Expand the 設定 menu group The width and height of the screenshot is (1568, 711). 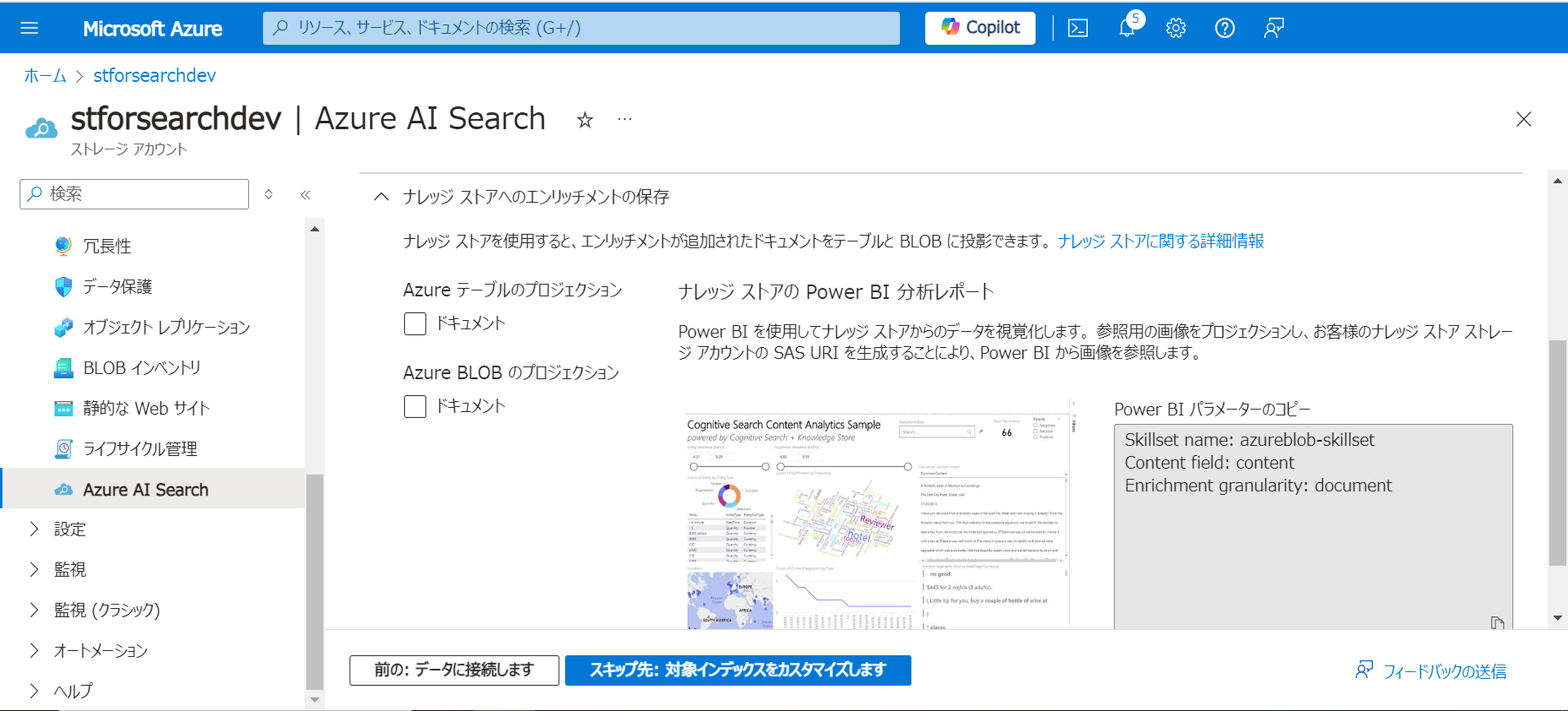pyautogui.click(x=34, y=529)
